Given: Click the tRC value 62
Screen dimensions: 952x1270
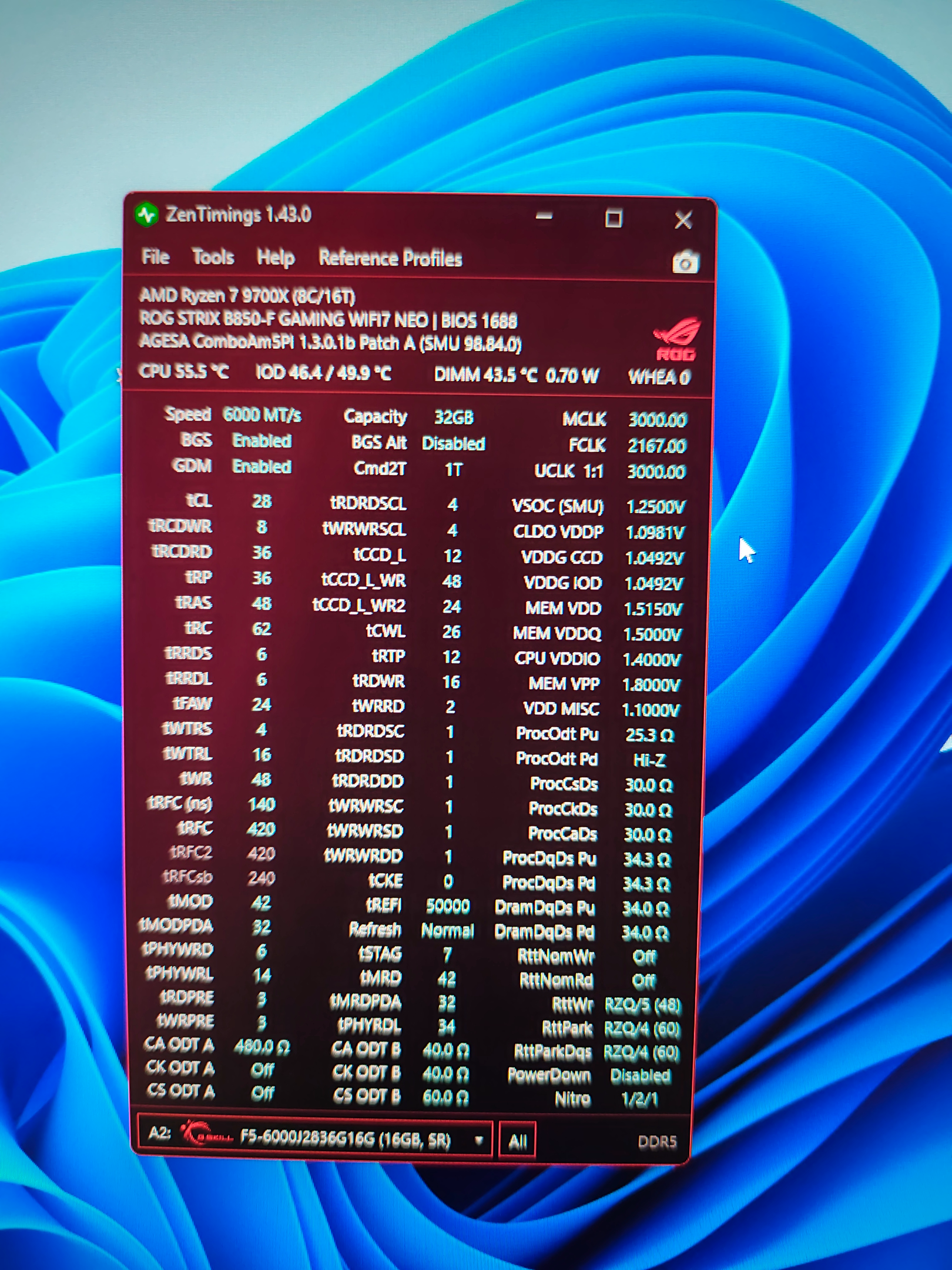Looking at the screenshot, I should point(262,629).
